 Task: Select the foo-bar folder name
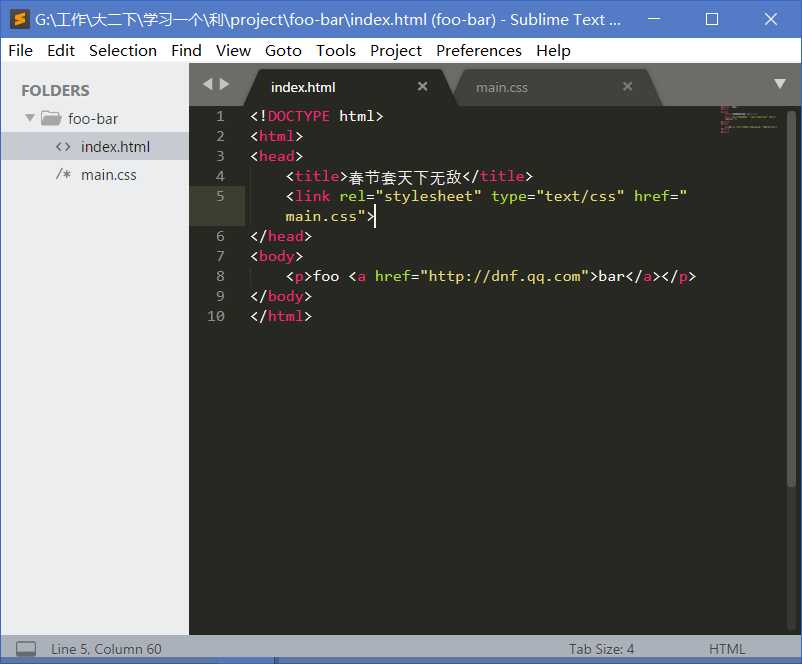tap(93, 119)
